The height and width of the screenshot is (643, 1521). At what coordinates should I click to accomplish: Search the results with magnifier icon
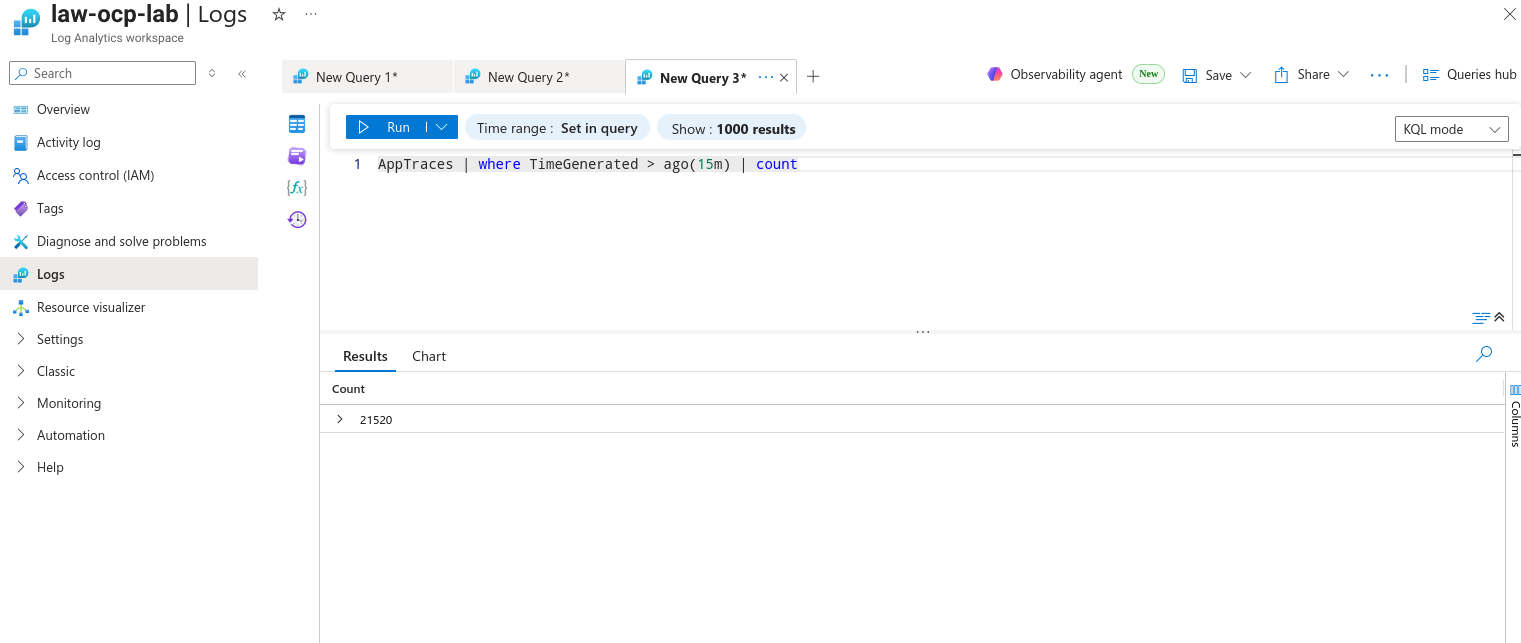tap(1484, 354)
